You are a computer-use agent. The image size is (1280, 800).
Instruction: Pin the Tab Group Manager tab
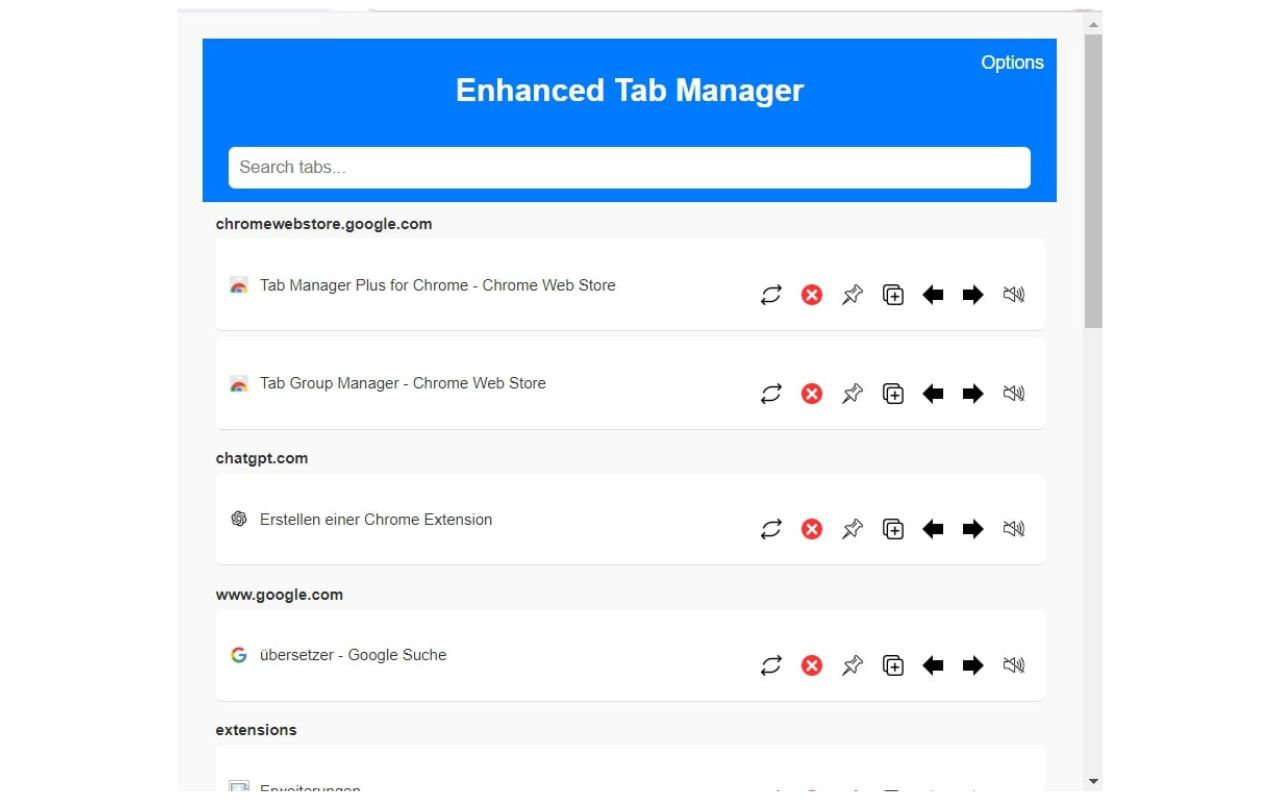852,394
